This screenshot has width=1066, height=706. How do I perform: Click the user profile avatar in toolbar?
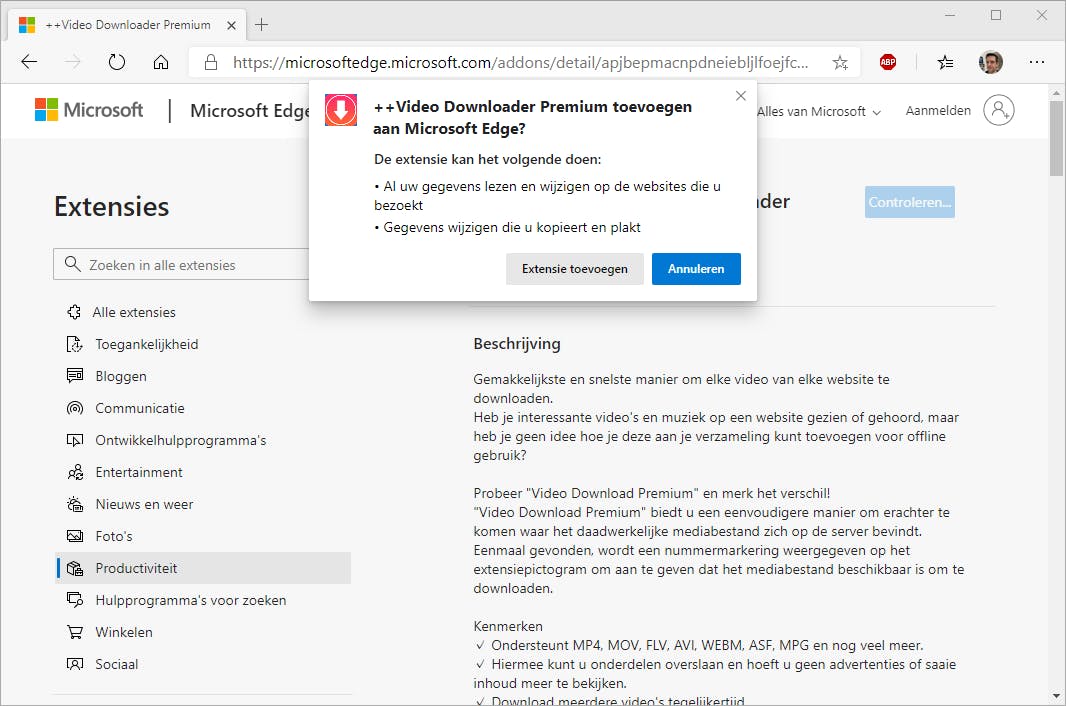[x=990, y=62]
